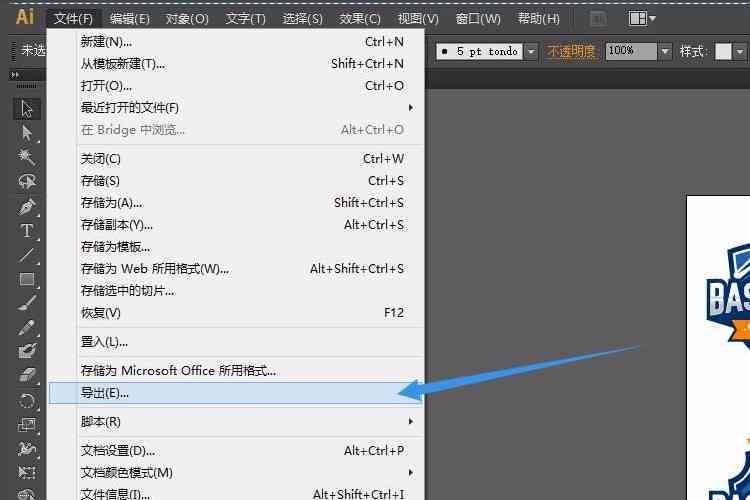Expand 文档颜色模式(M) submenu
Viewport: 750px width, 500px height.
(236, 473)
